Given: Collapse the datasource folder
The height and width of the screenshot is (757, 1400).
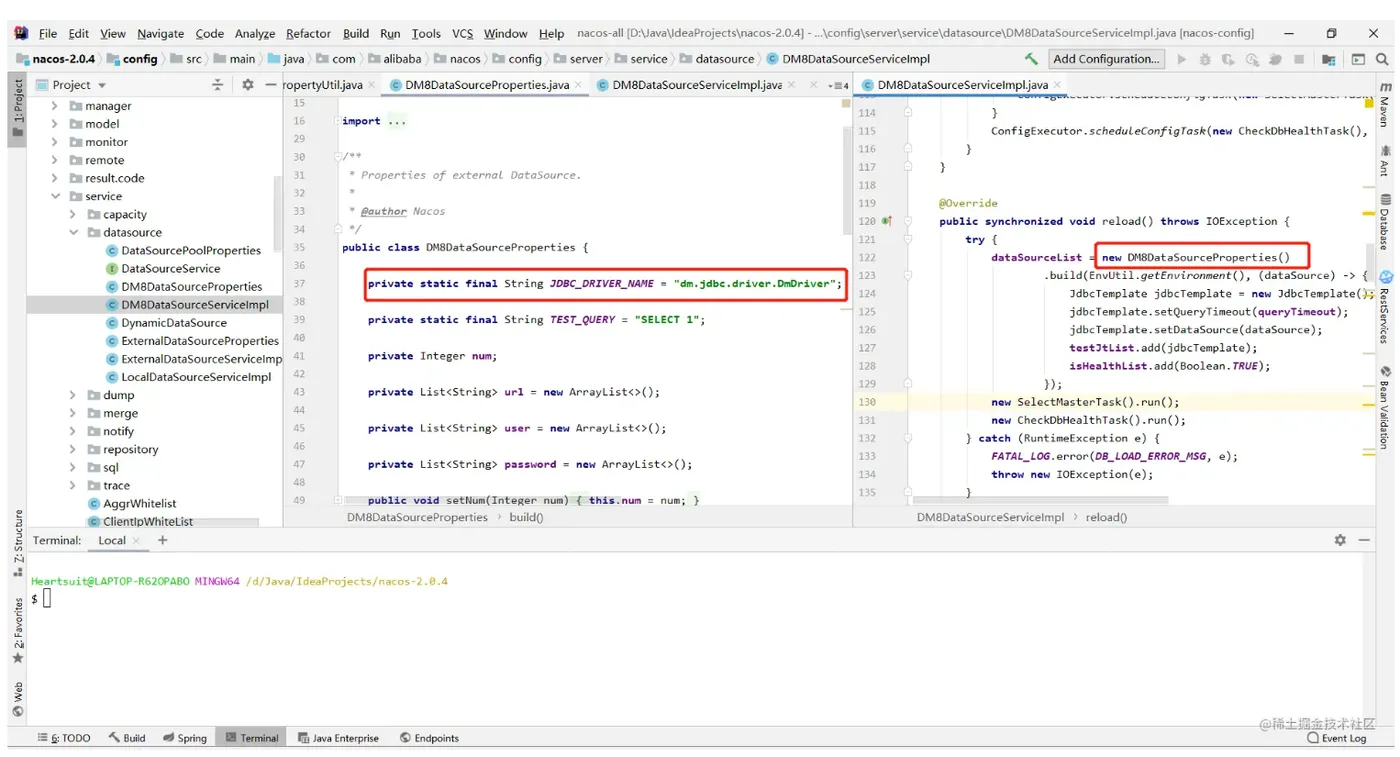Looking at the screenshot, I should (73, 232).
